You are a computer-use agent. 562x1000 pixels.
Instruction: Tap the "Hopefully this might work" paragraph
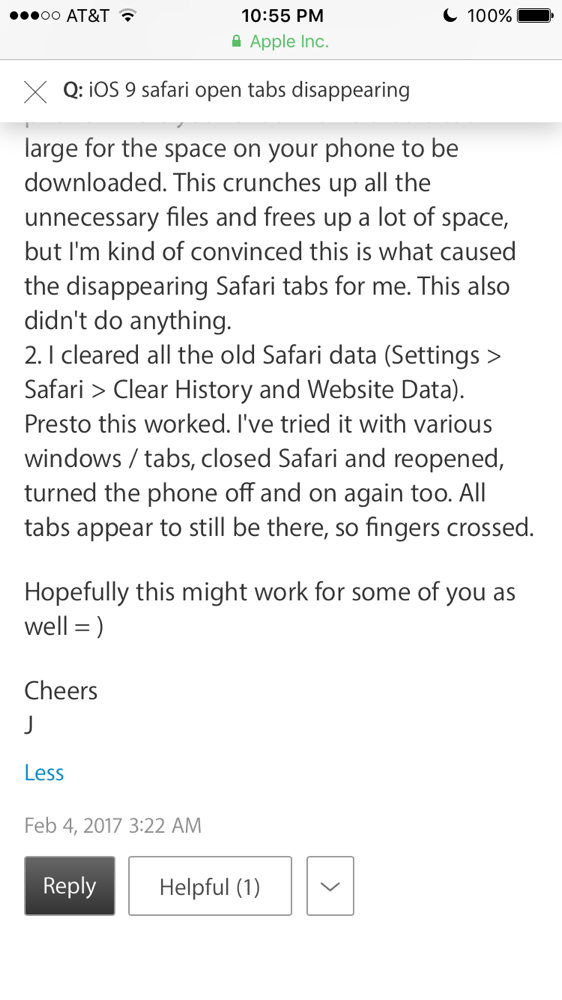click(270, 609)
